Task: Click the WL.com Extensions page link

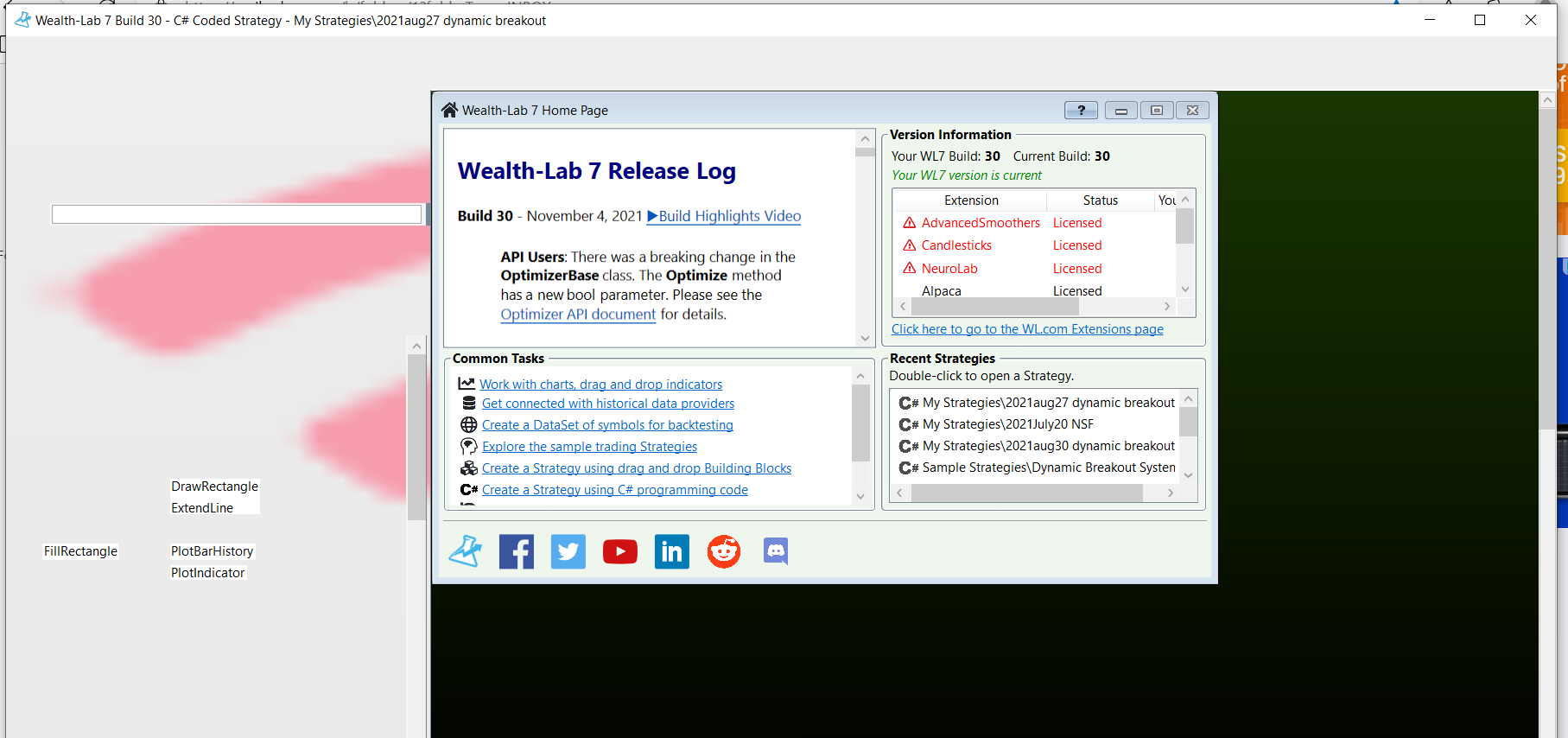Action: (1027, 328)
